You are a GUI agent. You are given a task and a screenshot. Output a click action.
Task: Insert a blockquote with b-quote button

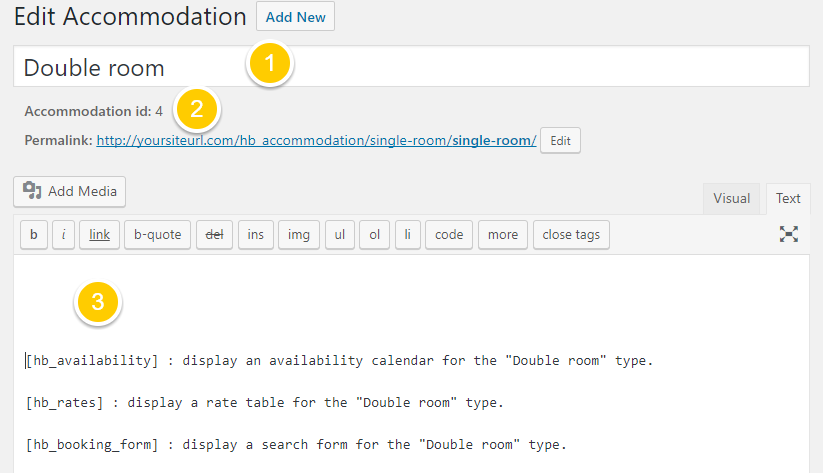(x=158, y=235)
